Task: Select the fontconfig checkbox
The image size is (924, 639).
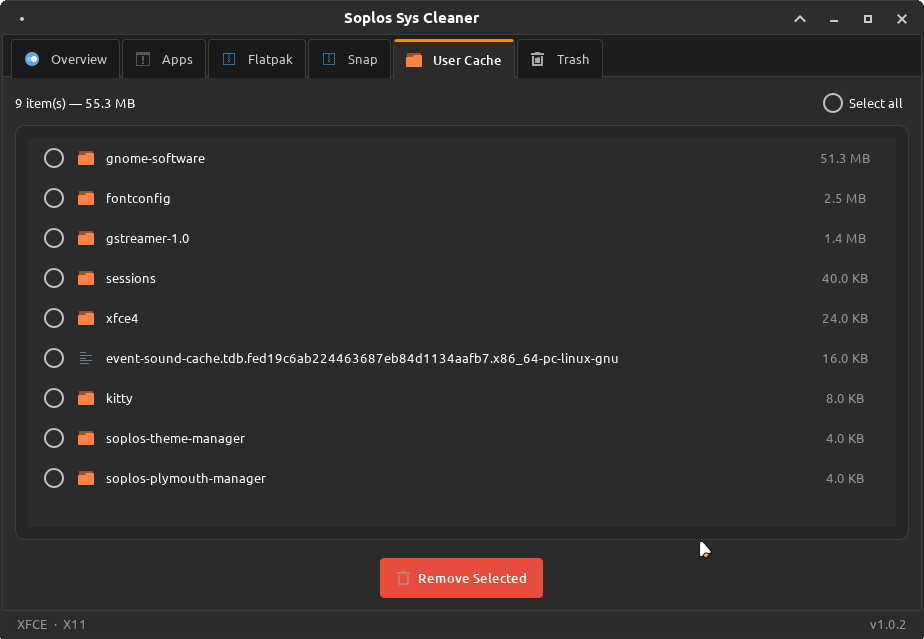Action: click(x=54, y=198)
